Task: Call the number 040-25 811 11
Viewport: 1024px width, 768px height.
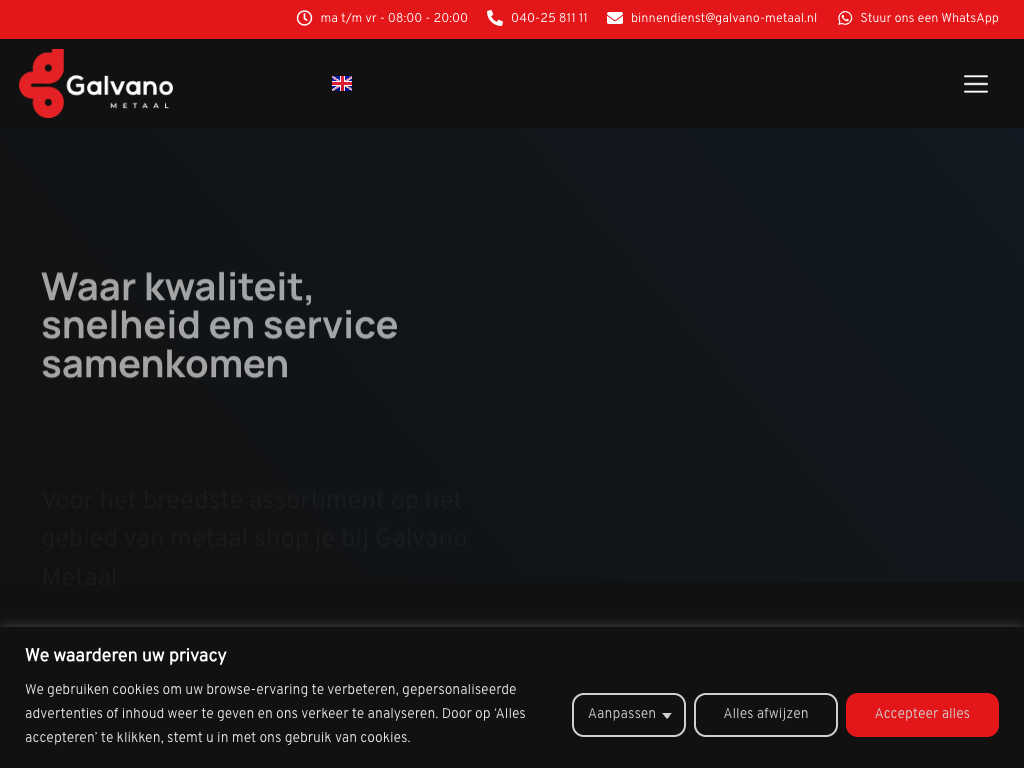Action: 549,18
